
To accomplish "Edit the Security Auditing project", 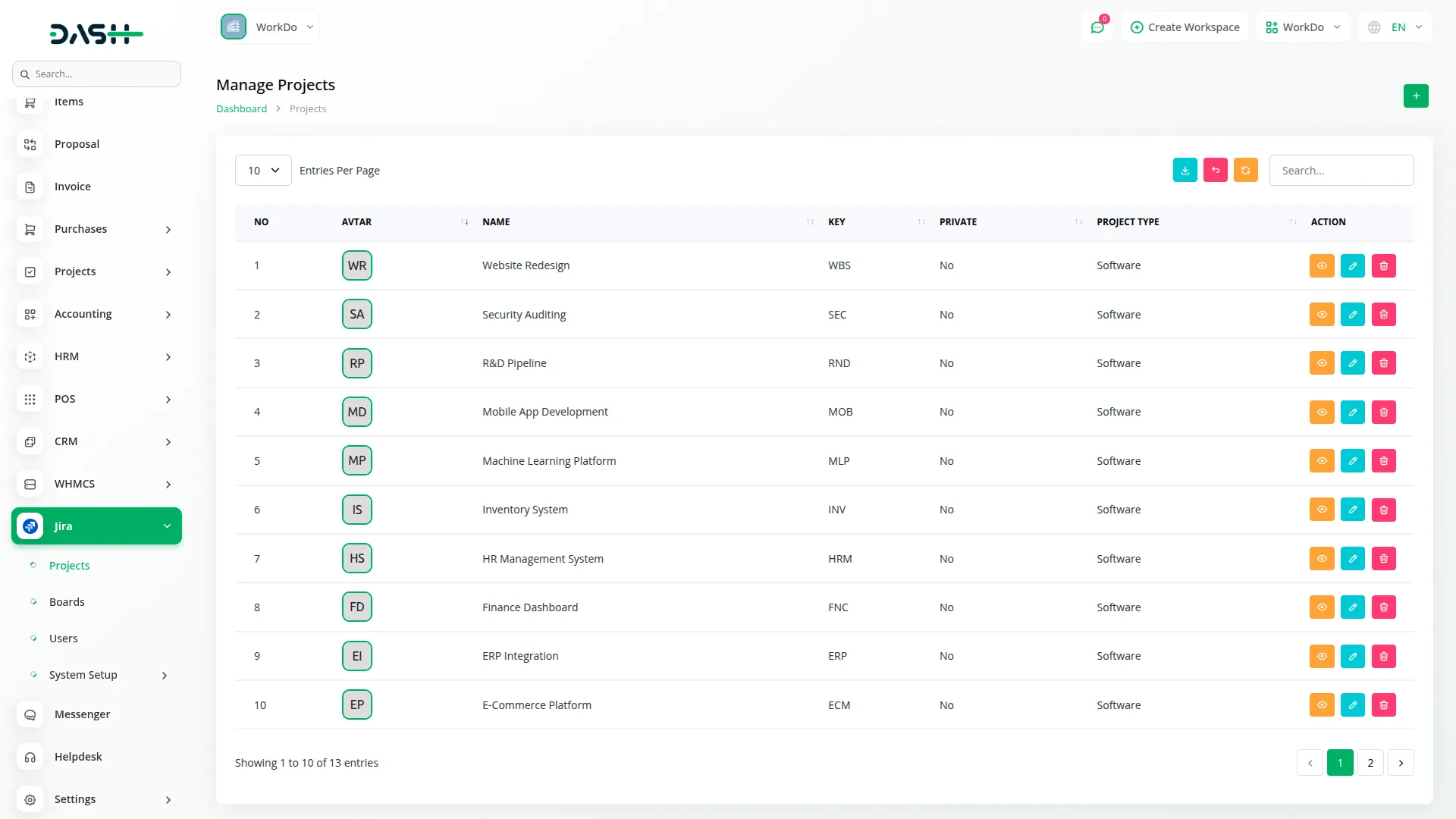I will point(1352,315).
